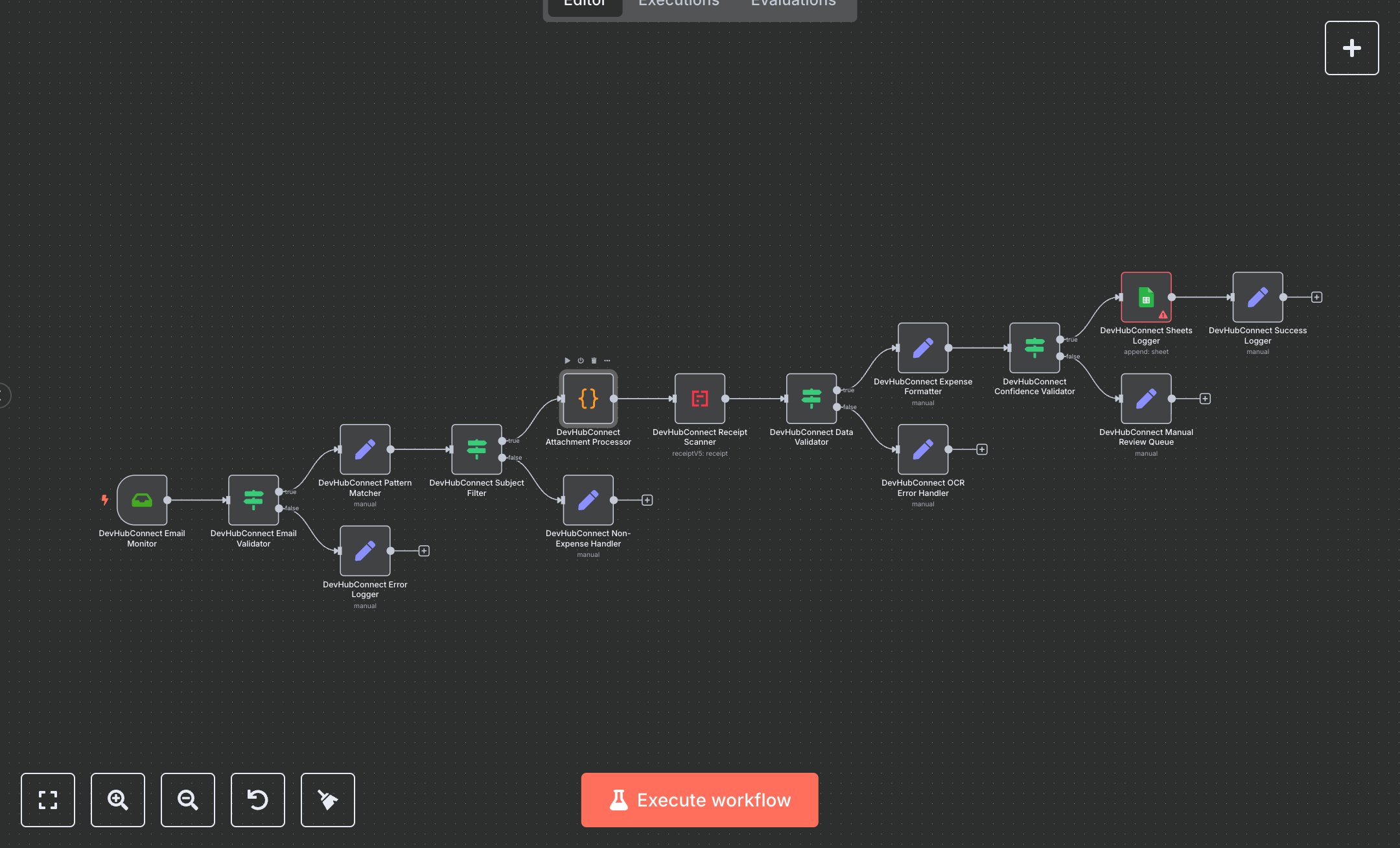Add node after OCR Error Handler output
Viewport: 1400px width, 848px height.
(x=982, y=449)
